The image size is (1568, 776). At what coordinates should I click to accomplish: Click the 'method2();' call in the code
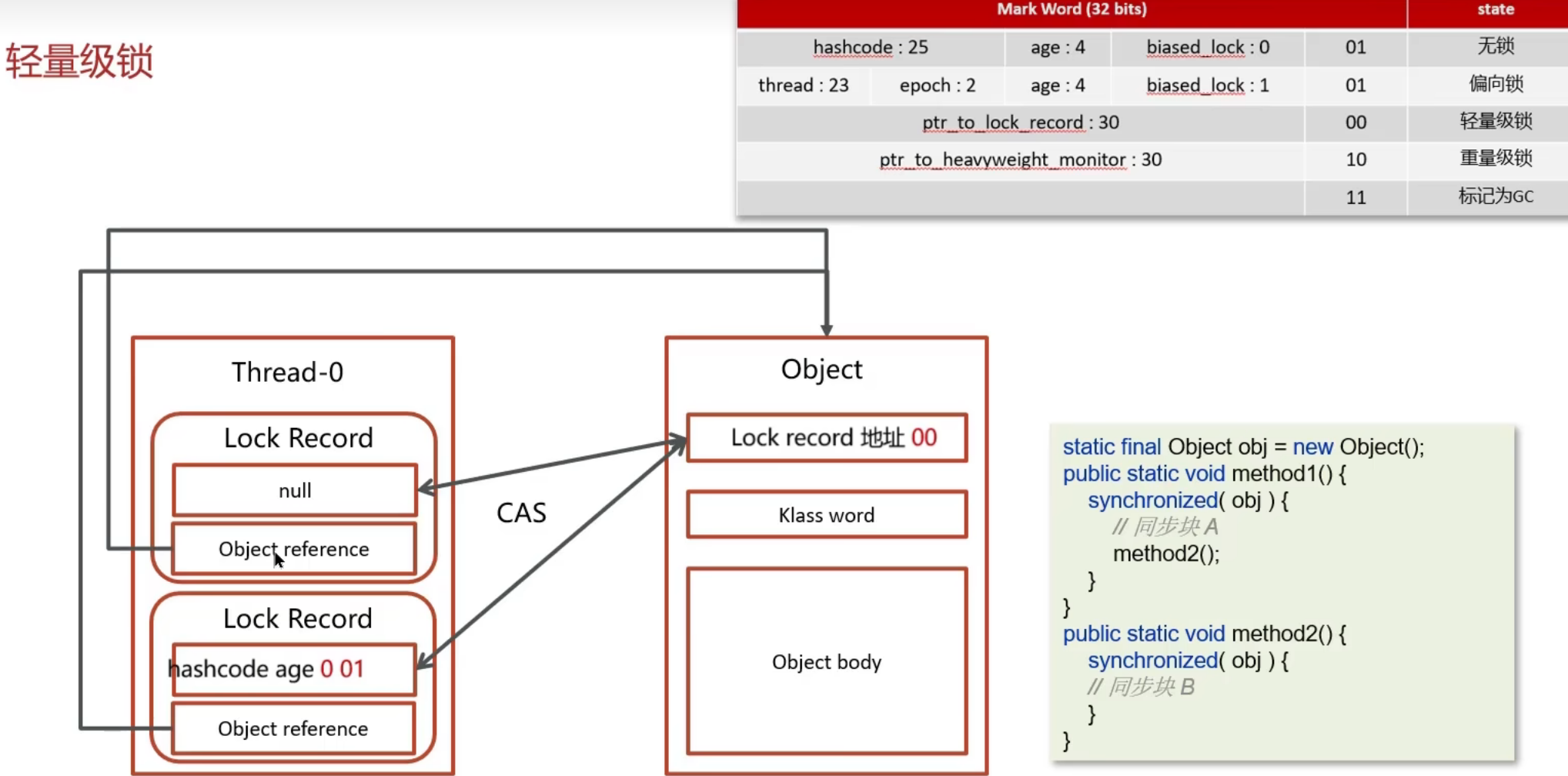(x=1166, y=554)
